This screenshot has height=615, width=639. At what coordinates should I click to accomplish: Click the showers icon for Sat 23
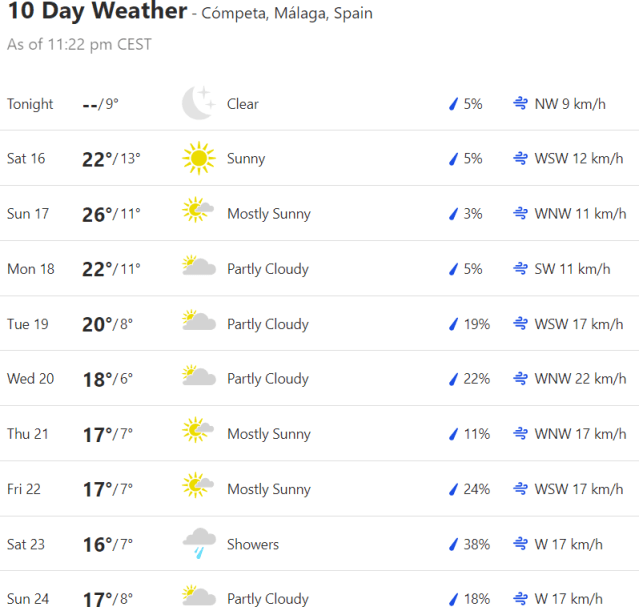(x=198, y=543)
